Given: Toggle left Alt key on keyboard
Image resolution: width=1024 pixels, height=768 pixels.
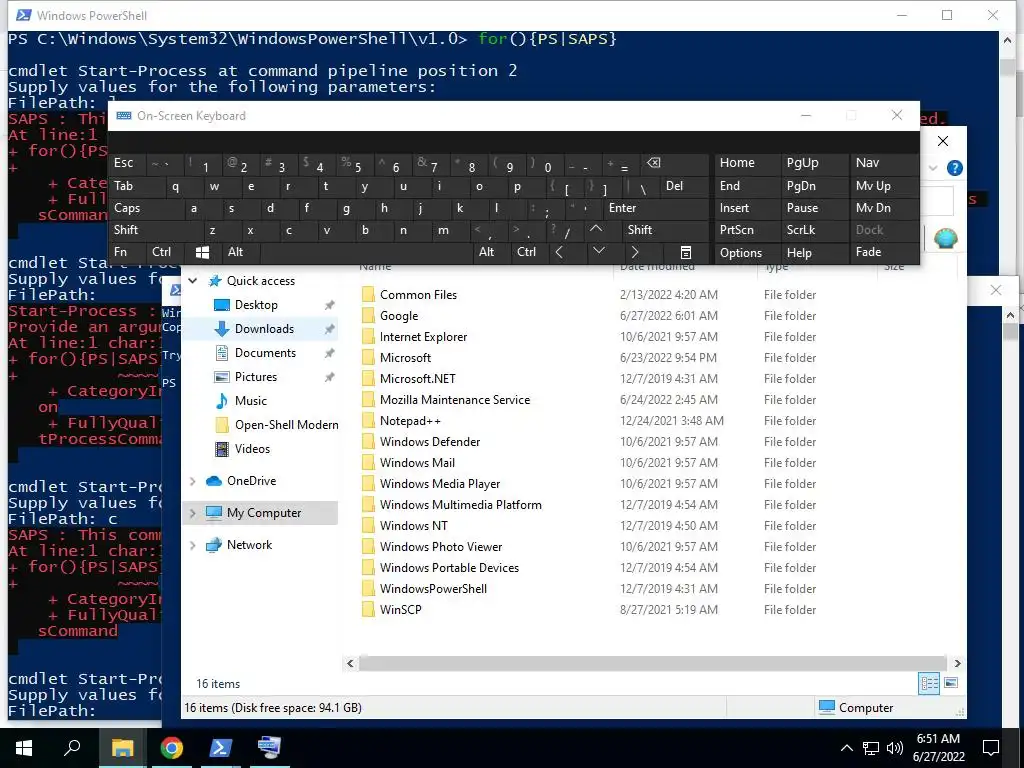Looking at the screenshot, I should pyautogui.click(x=240, y=251).
